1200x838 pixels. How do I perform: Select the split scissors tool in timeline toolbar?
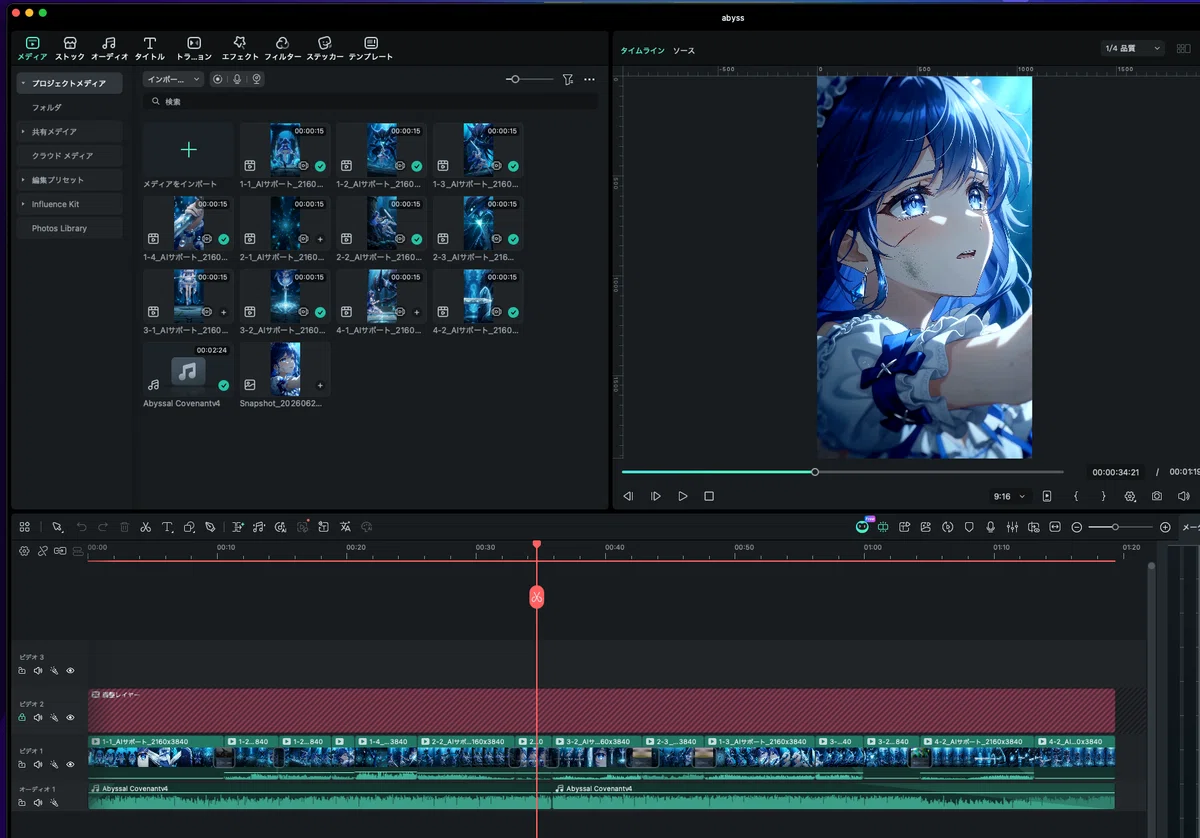pos(145,527)
